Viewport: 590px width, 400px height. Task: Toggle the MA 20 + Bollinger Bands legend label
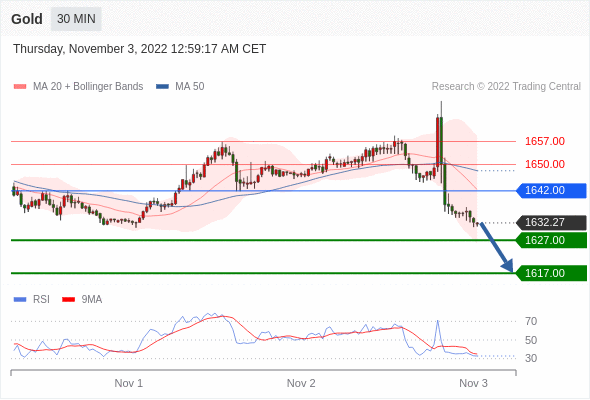(x=88, y=87)
